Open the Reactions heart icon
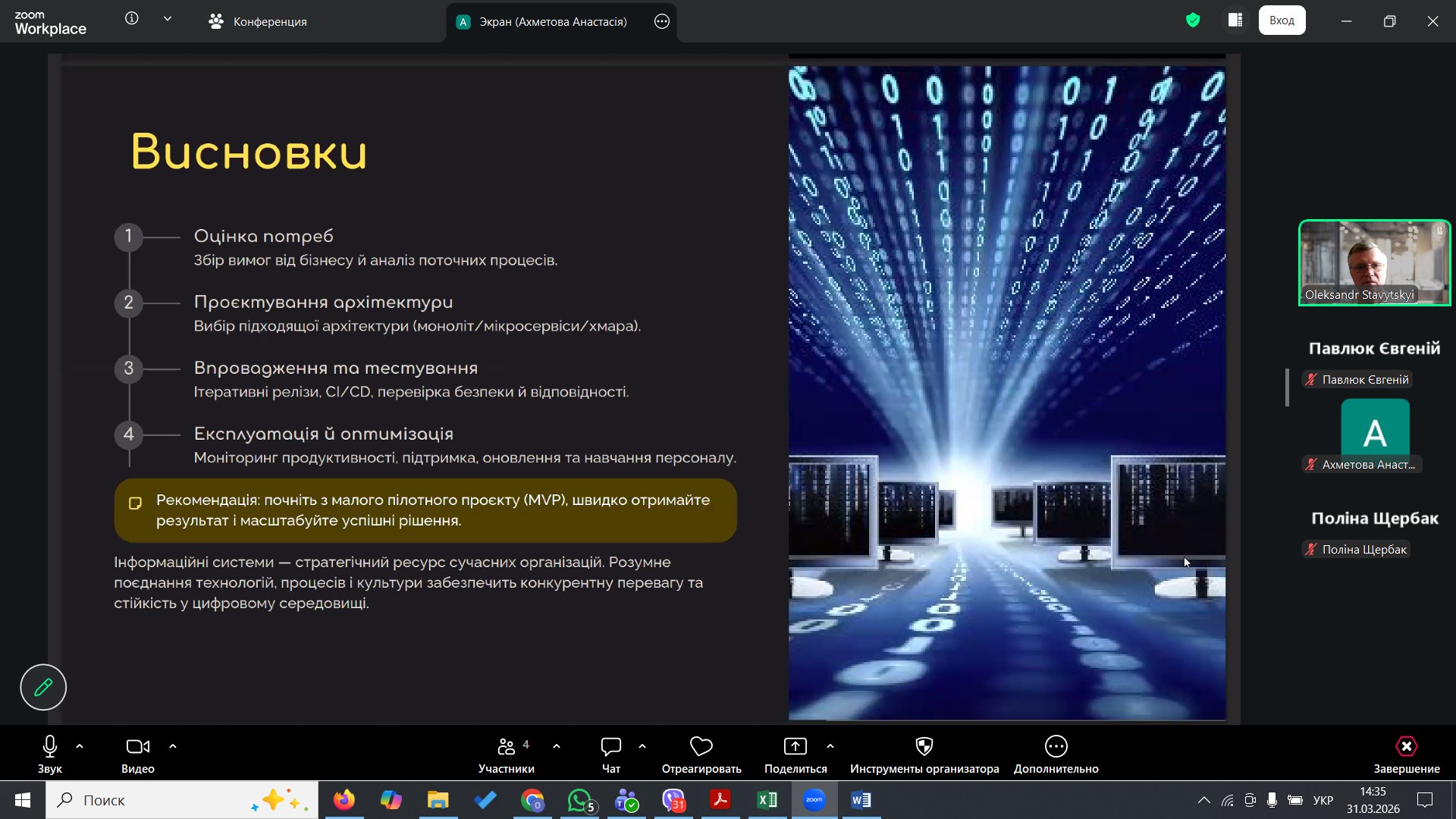 [701, 747]
